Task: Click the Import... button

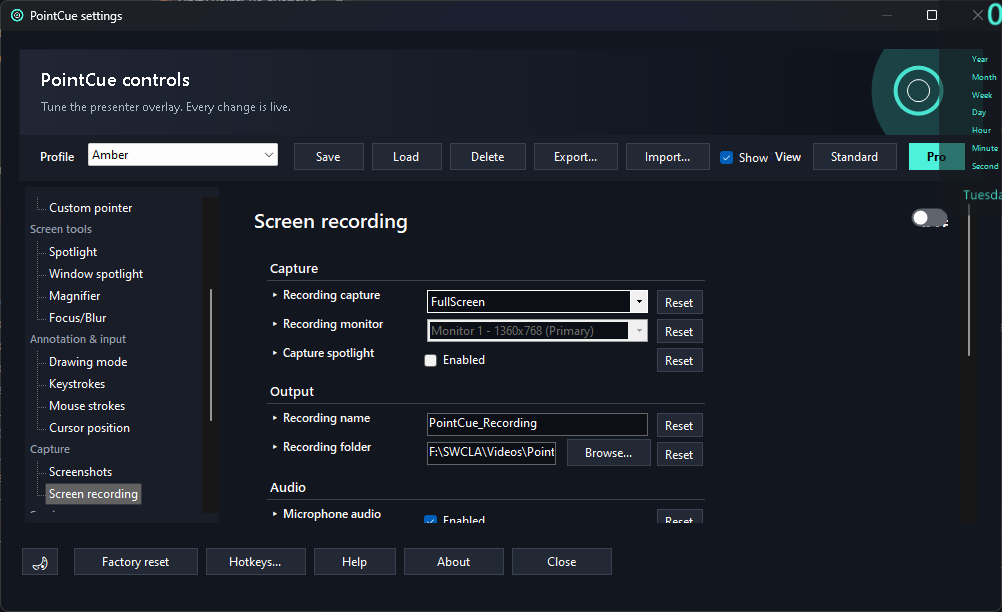Action: [x=668, y=157]
